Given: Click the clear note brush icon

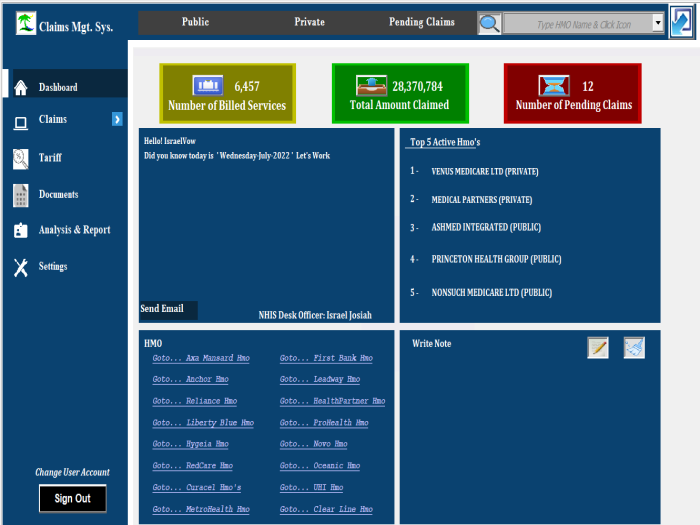Looking at the screenshot, I should pos(634,347).
